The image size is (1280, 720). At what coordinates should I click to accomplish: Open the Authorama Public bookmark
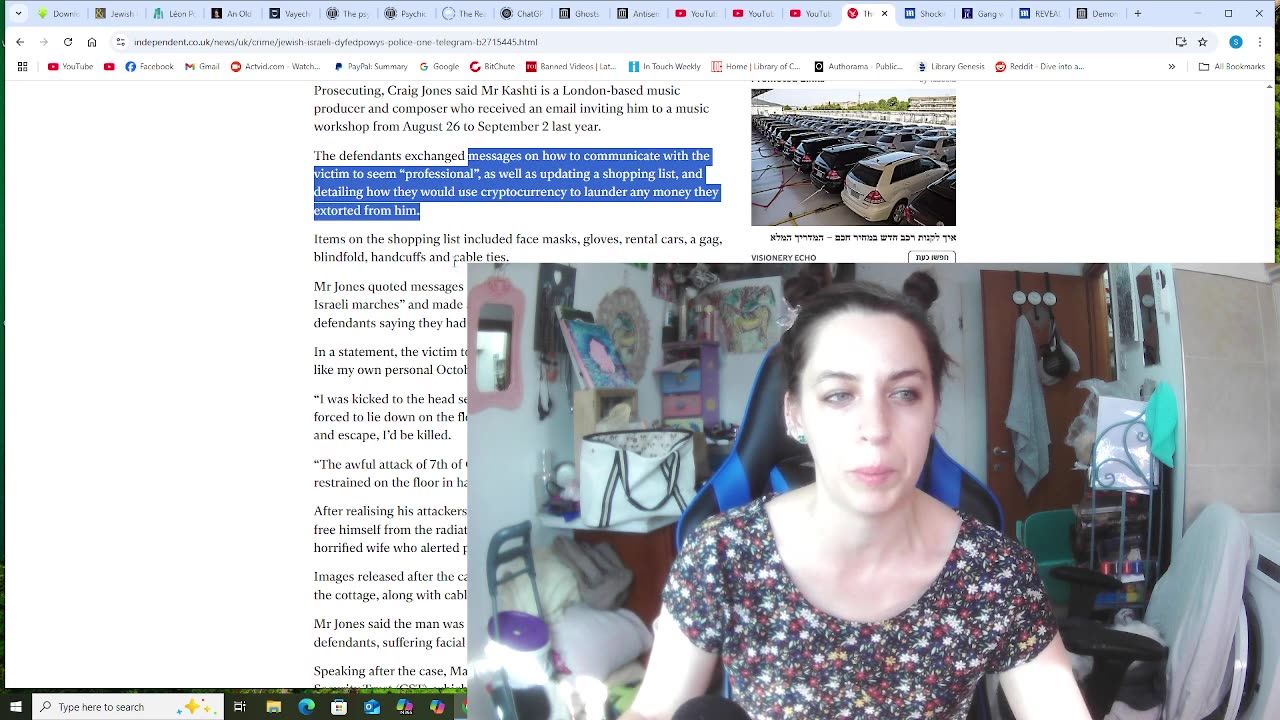(858, 67)
